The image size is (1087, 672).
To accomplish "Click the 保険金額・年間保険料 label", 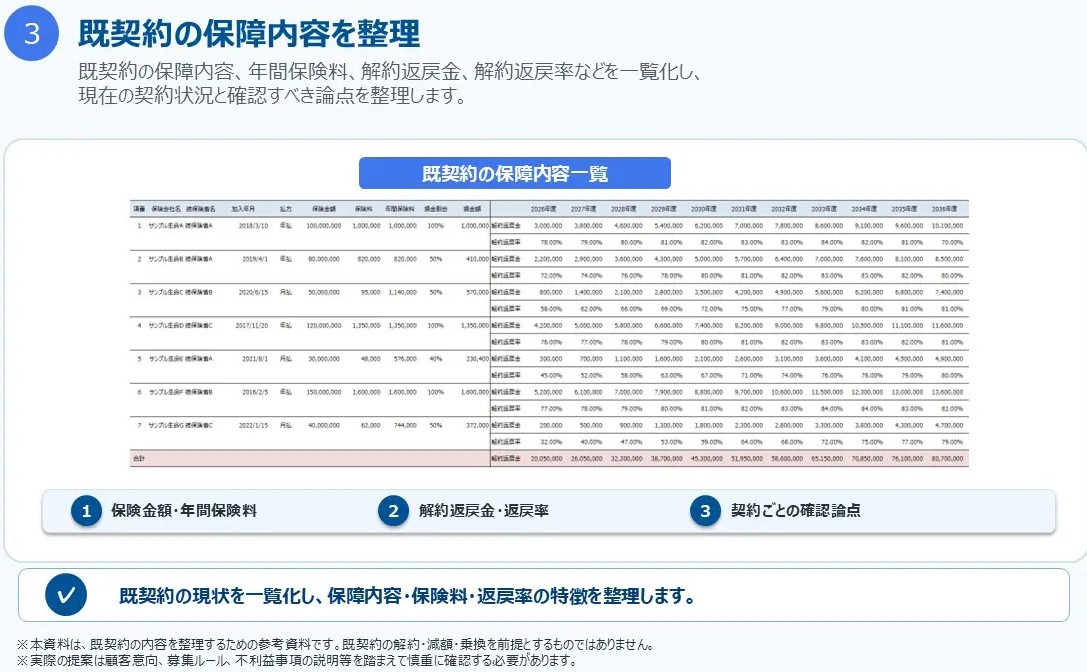I will tap(184, 511).
